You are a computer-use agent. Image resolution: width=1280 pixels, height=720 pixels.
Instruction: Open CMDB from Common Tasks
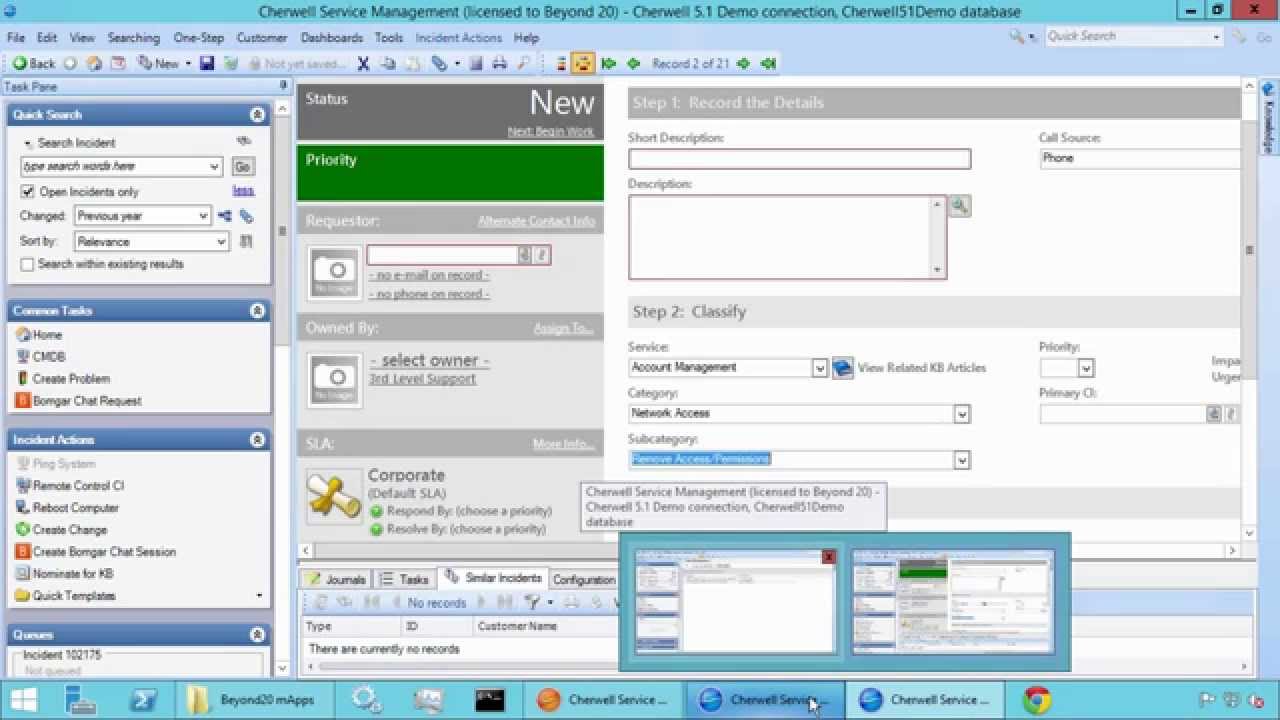41,357
